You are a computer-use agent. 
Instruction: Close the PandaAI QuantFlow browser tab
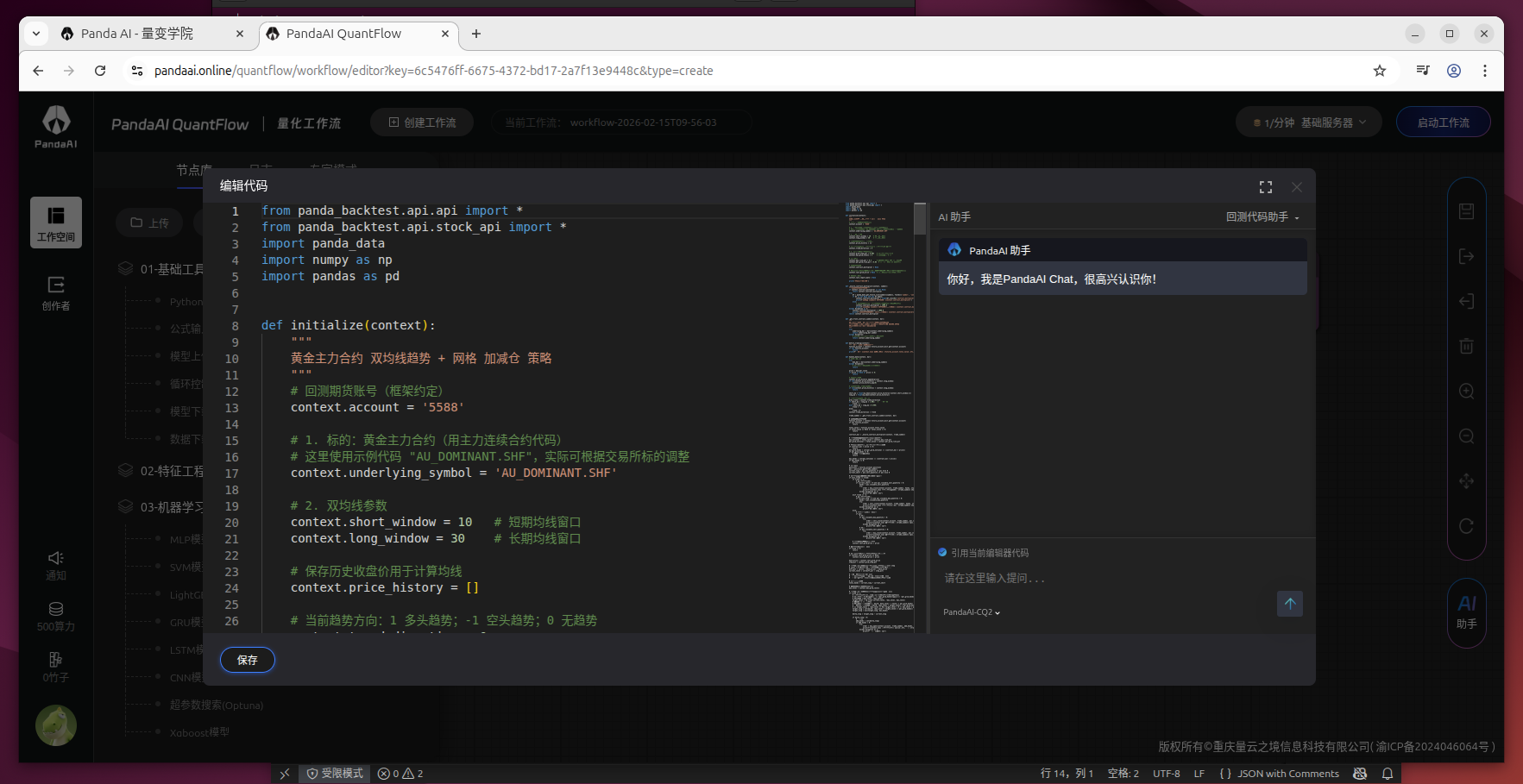pos(445,34)
